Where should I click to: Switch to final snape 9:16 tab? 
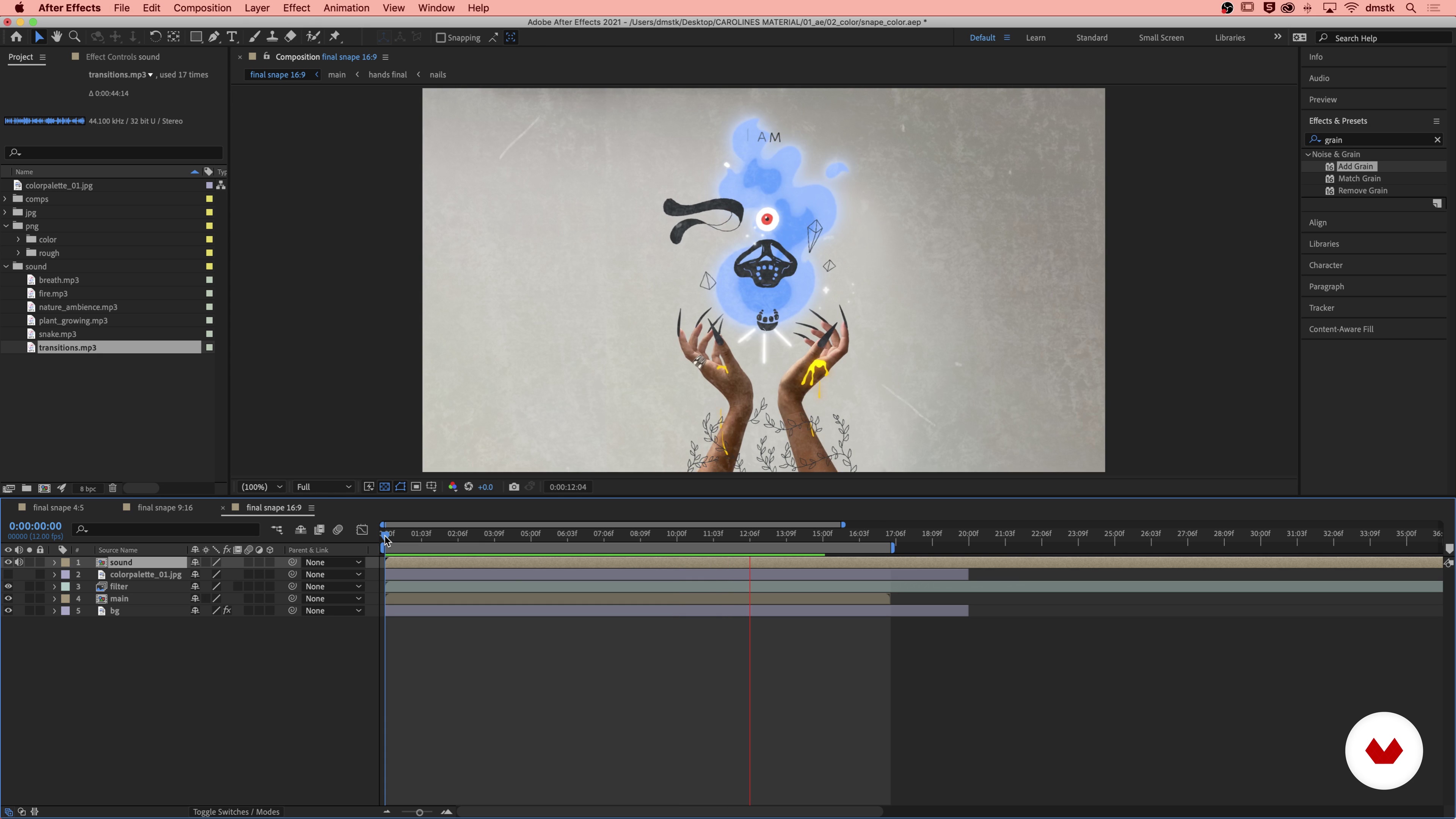point(165,508)
